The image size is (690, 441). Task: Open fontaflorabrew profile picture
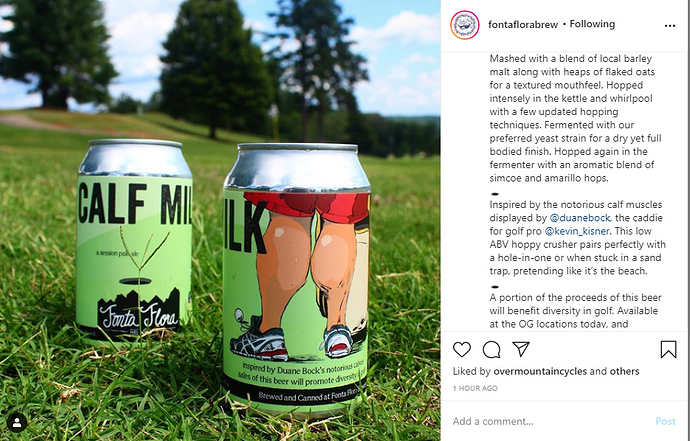pyautogui.click(x=465, y=25)
